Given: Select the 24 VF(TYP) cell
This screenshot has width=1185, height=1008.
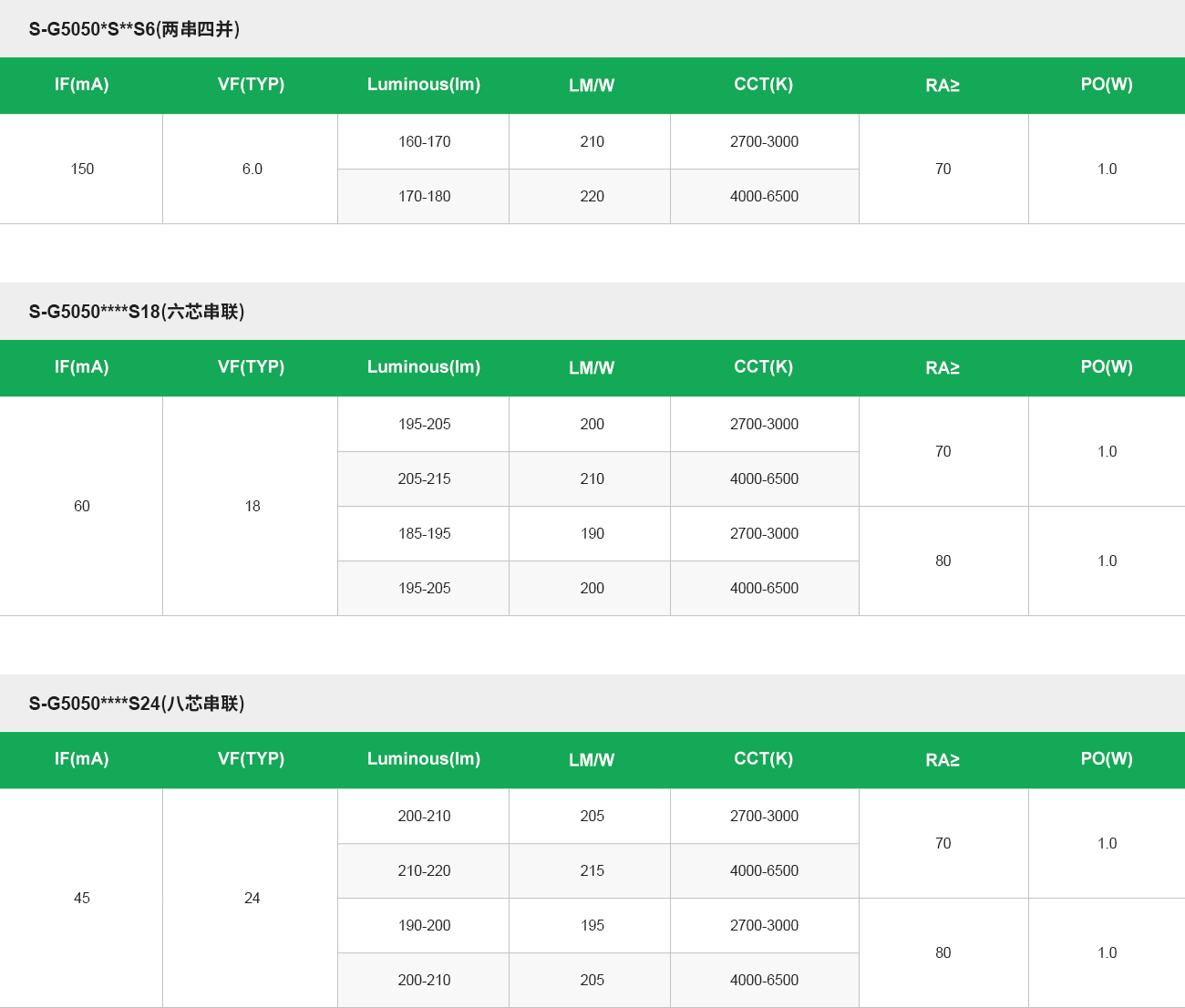Looking at the screenshot, I should 252,898.
